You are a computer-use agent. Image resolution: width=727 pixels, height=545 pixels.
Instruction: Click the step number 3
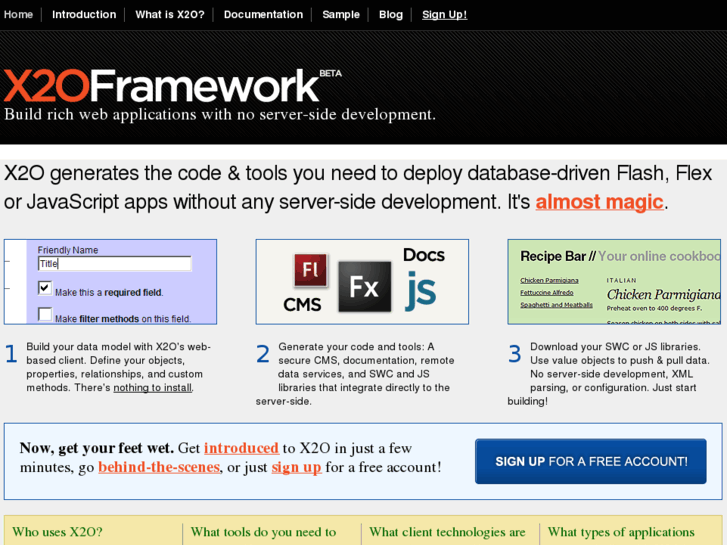[x=515, y=354]
